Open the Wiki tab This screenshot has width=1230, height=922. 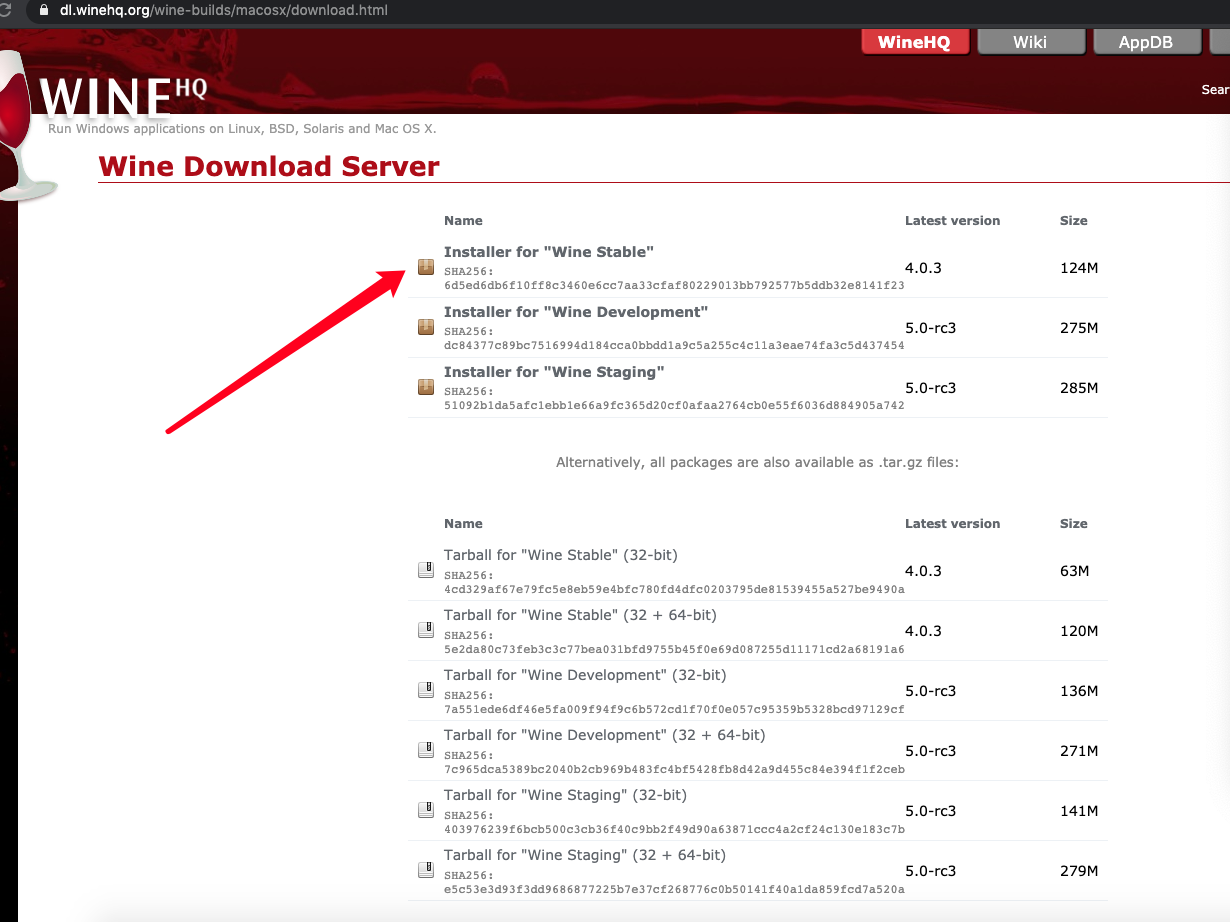point(1030,42)
